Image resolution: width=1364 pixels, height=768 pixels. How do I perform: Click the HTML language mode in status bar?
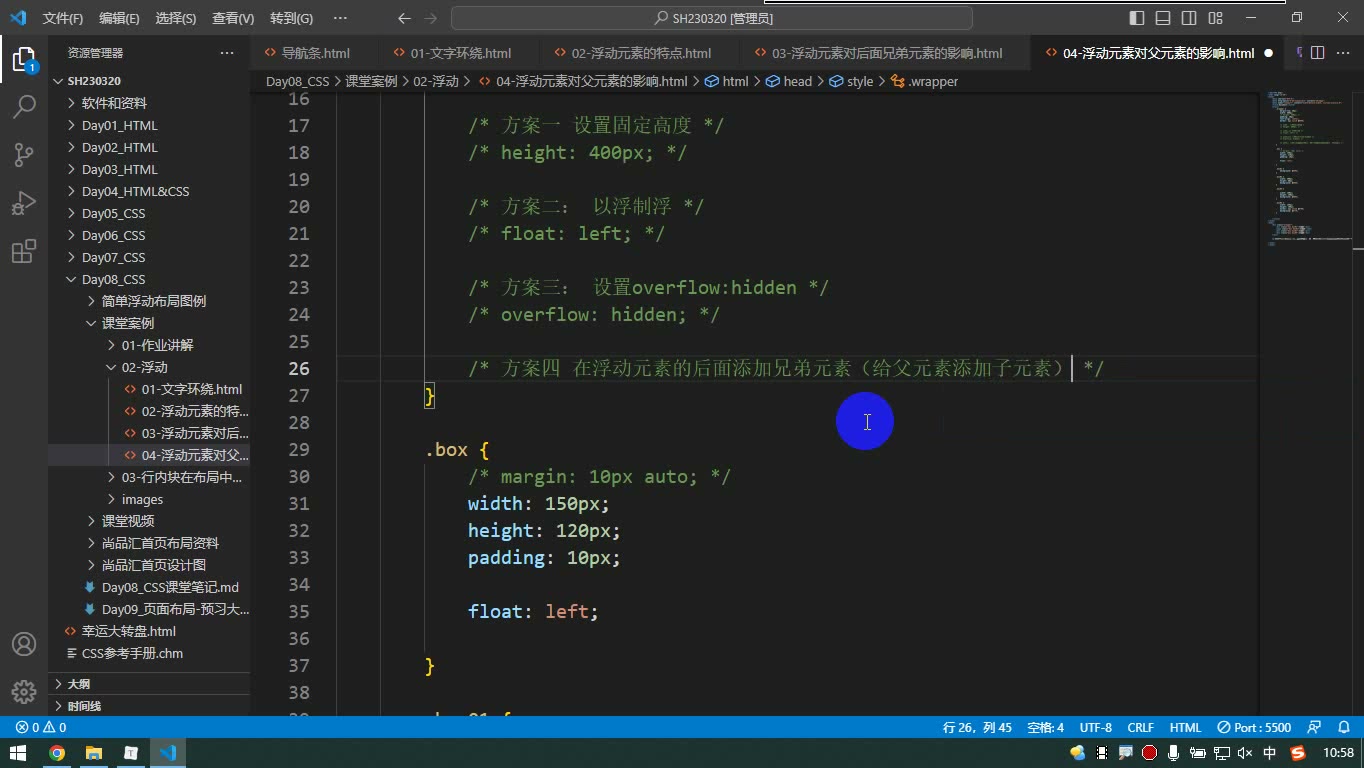1185,728
